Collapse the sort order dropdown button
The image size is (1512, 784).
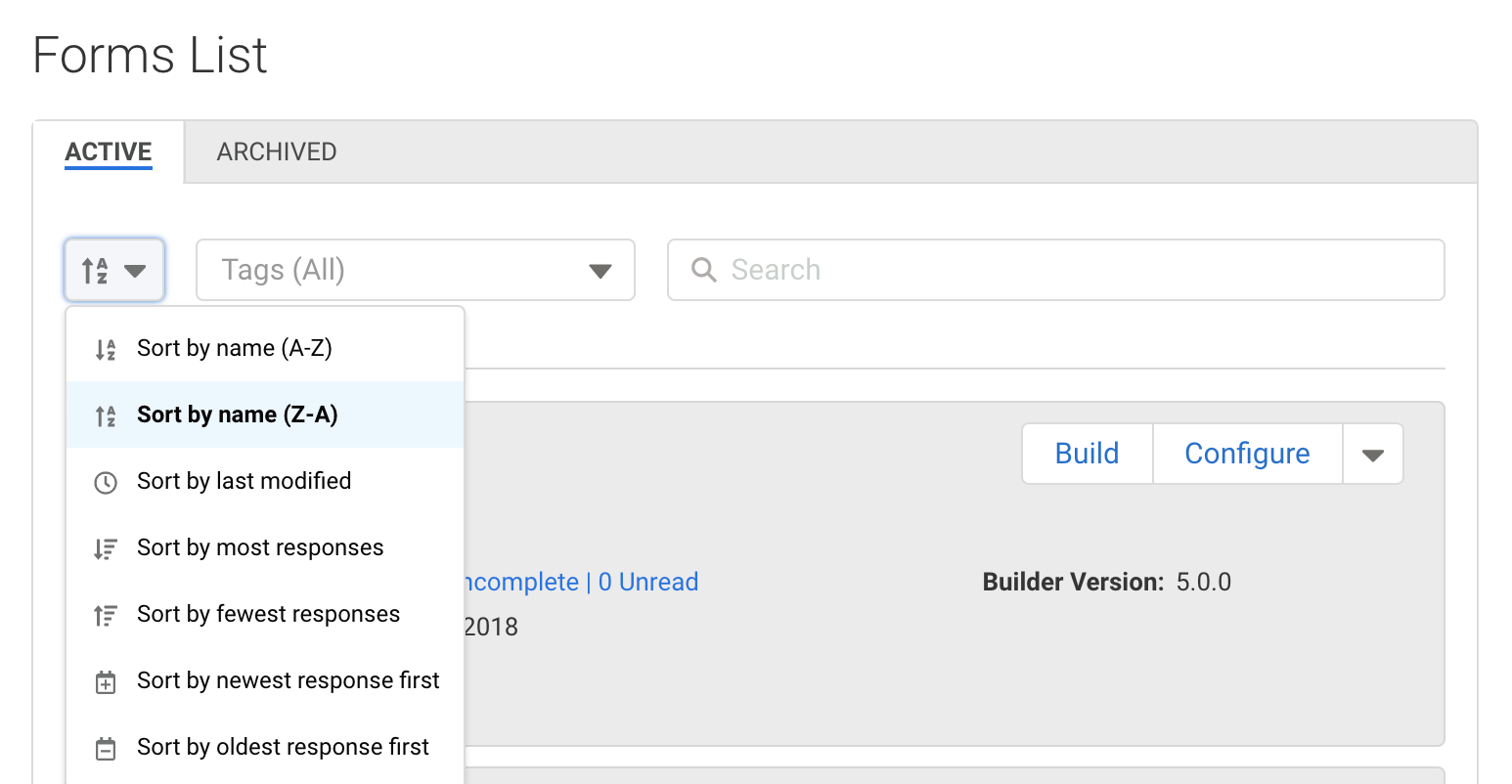(114, 270)
